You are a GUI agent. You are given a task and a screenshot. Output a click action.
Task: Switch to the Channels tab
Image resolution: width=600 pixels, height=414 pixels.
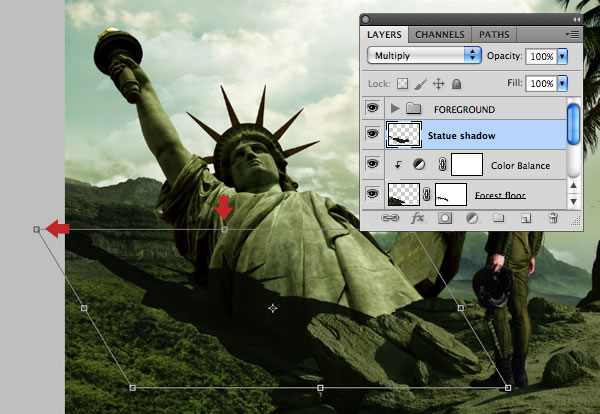click(x=440, y=34)
